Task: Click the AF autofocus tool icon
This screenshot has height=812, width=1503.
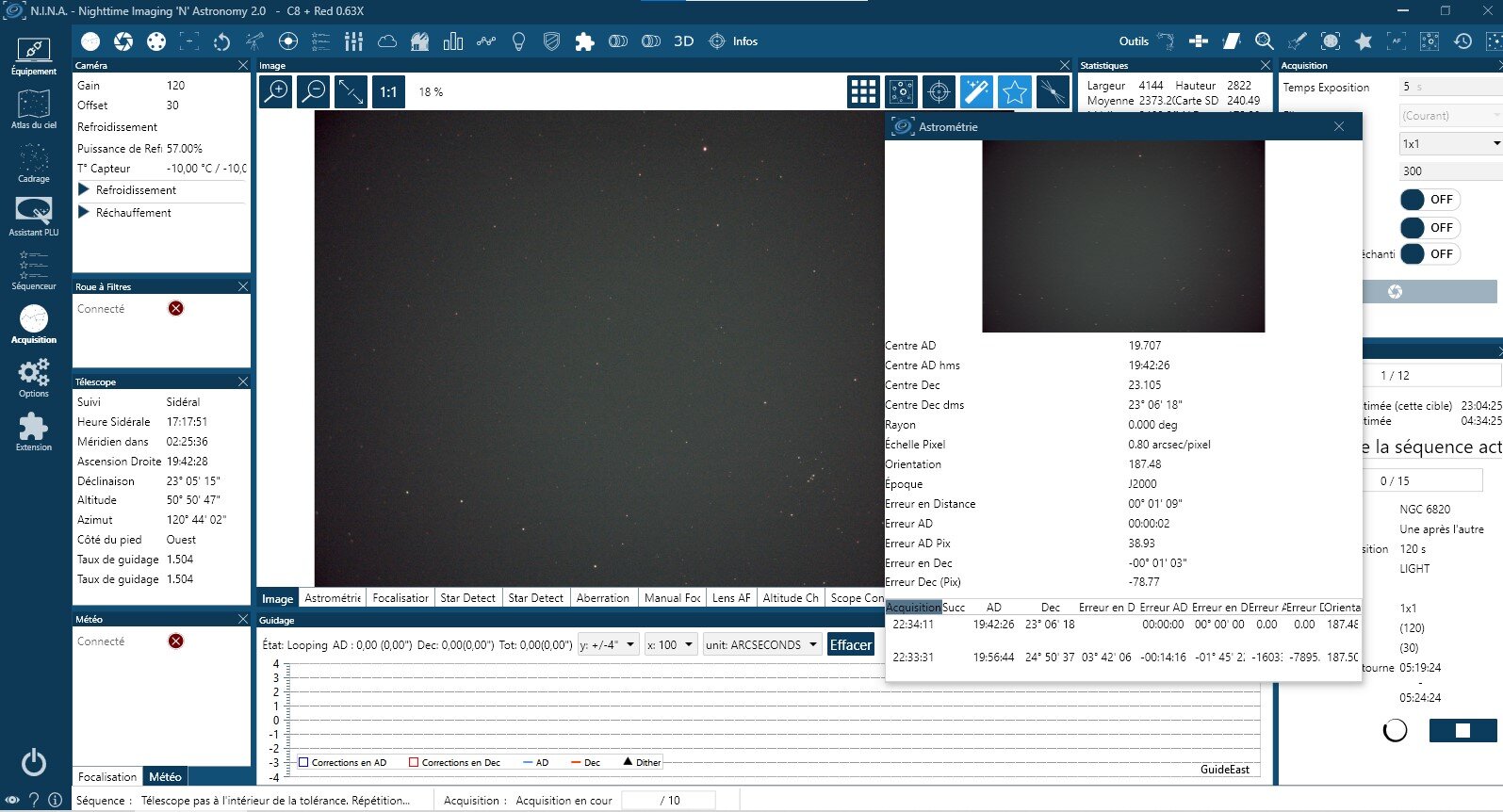Action: (x=1397, y=41)
